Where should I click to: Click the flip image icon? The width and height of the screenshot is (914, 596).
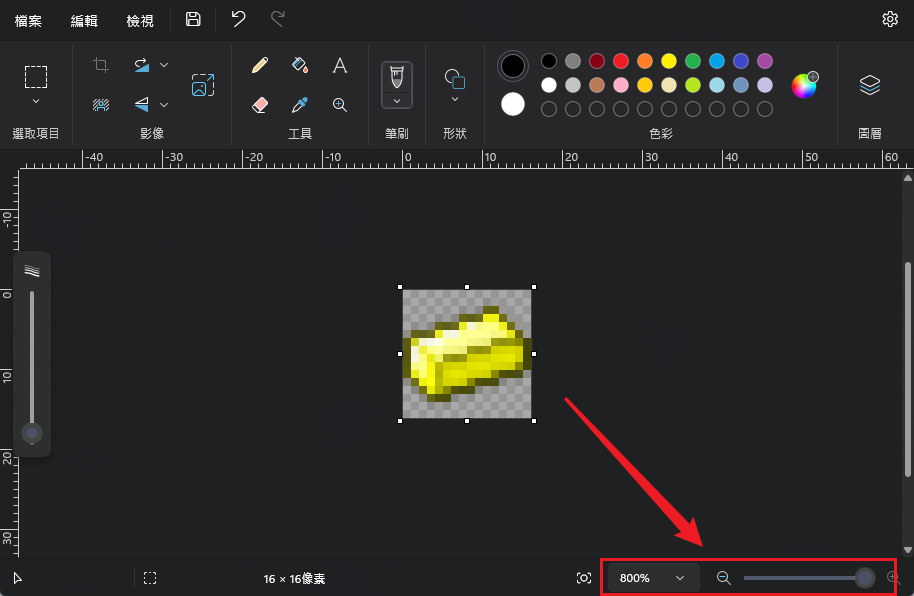click(x=142, y=105)
